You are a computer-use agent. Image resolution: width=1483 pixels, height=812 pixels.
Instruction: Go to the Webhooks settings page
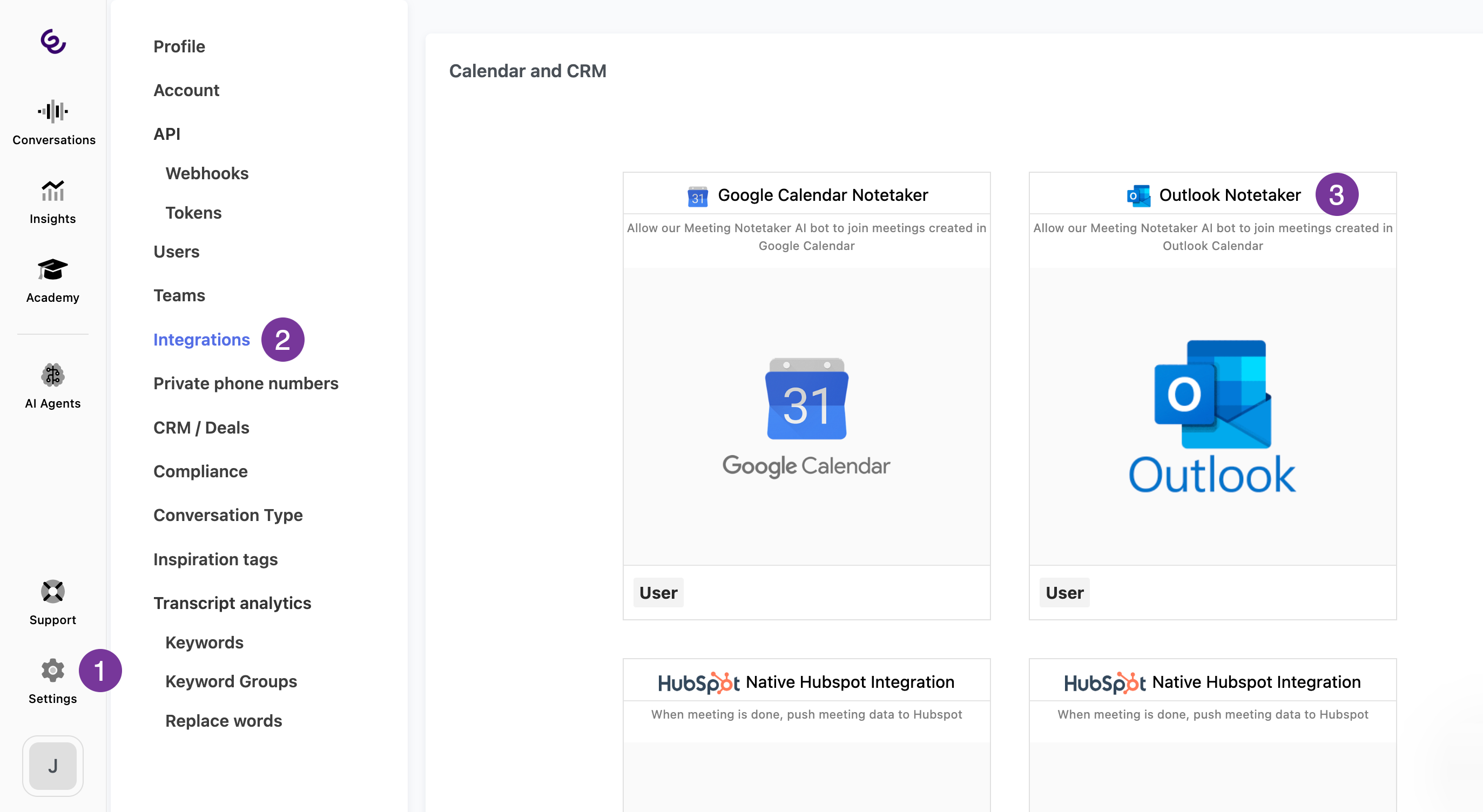207,173
